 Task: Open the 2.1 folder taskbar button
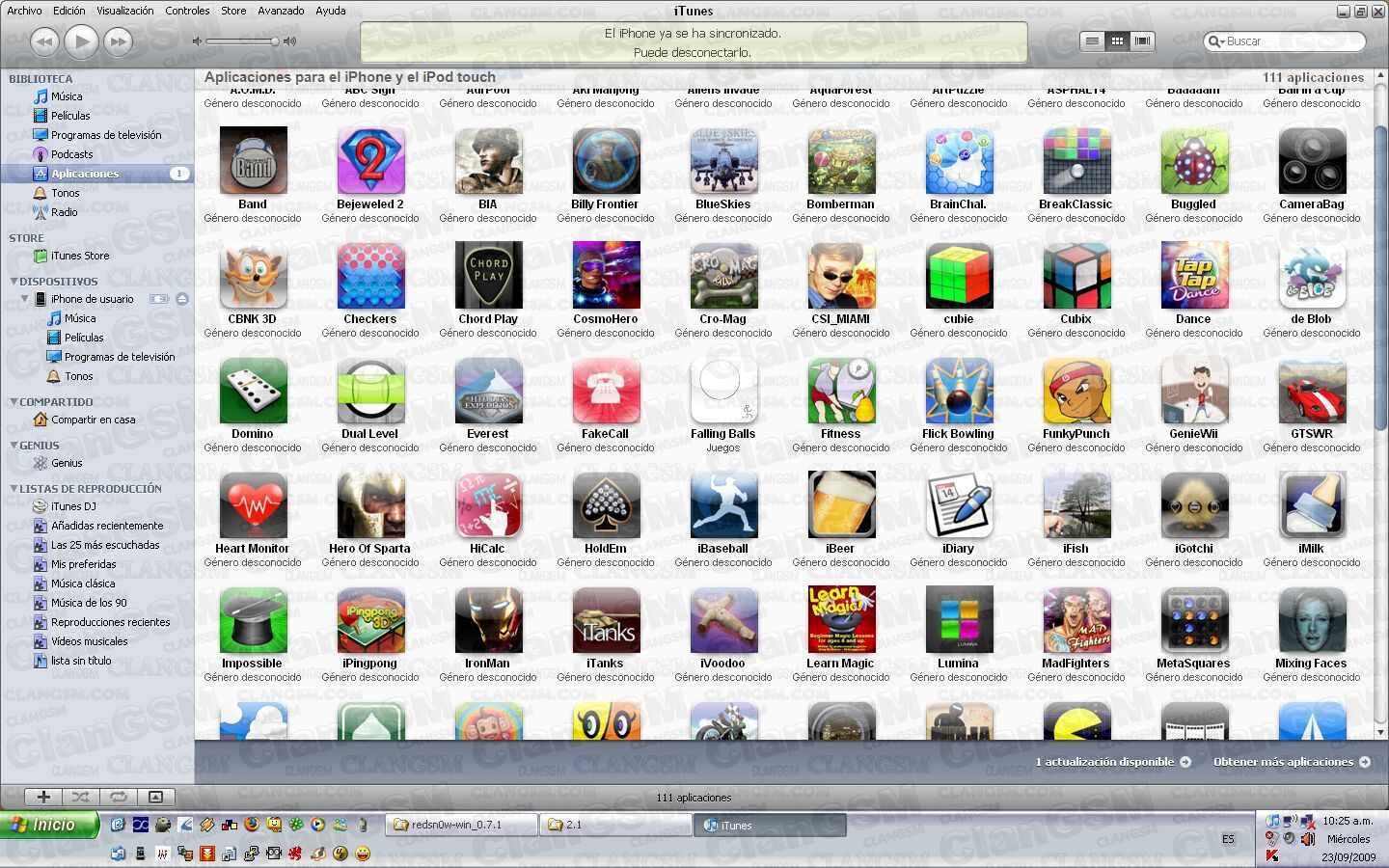tap(615, 825)
